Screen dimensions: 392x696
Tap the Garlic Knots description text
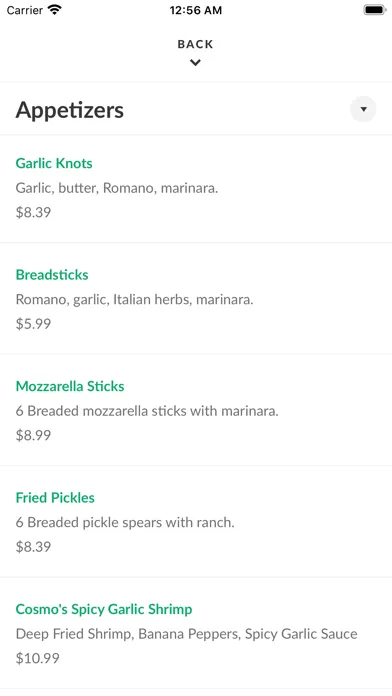117,188
